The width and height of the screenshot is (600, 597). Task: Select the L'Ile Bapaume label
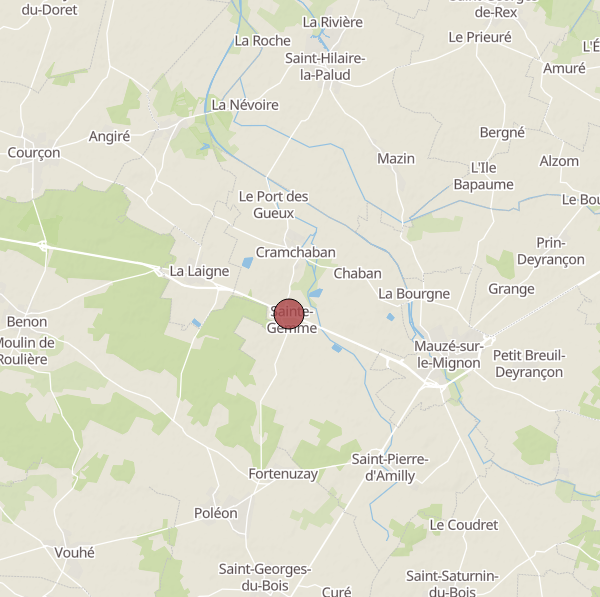pyautogui.click(x=484, y=176)
